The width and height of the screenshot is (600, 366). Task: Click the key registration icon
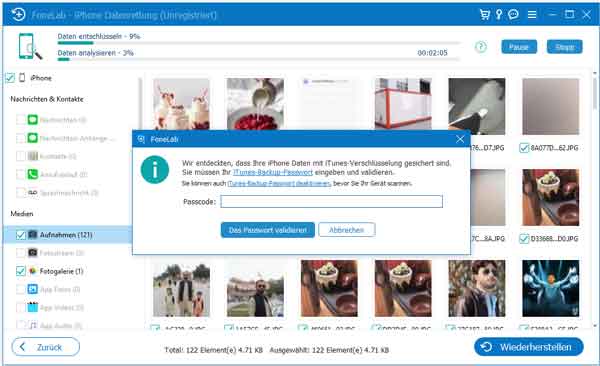point(499,15)
